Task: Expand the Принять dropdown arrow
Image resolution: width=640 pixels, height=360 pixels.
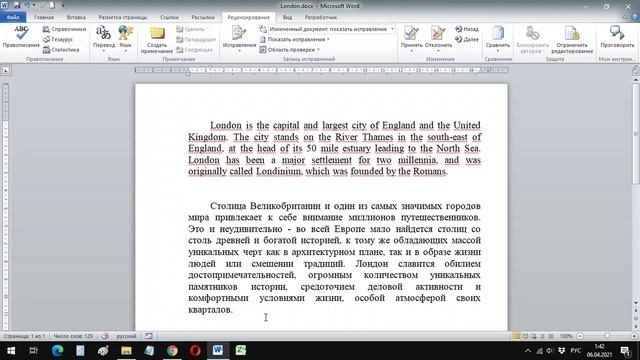Action: 411,51
